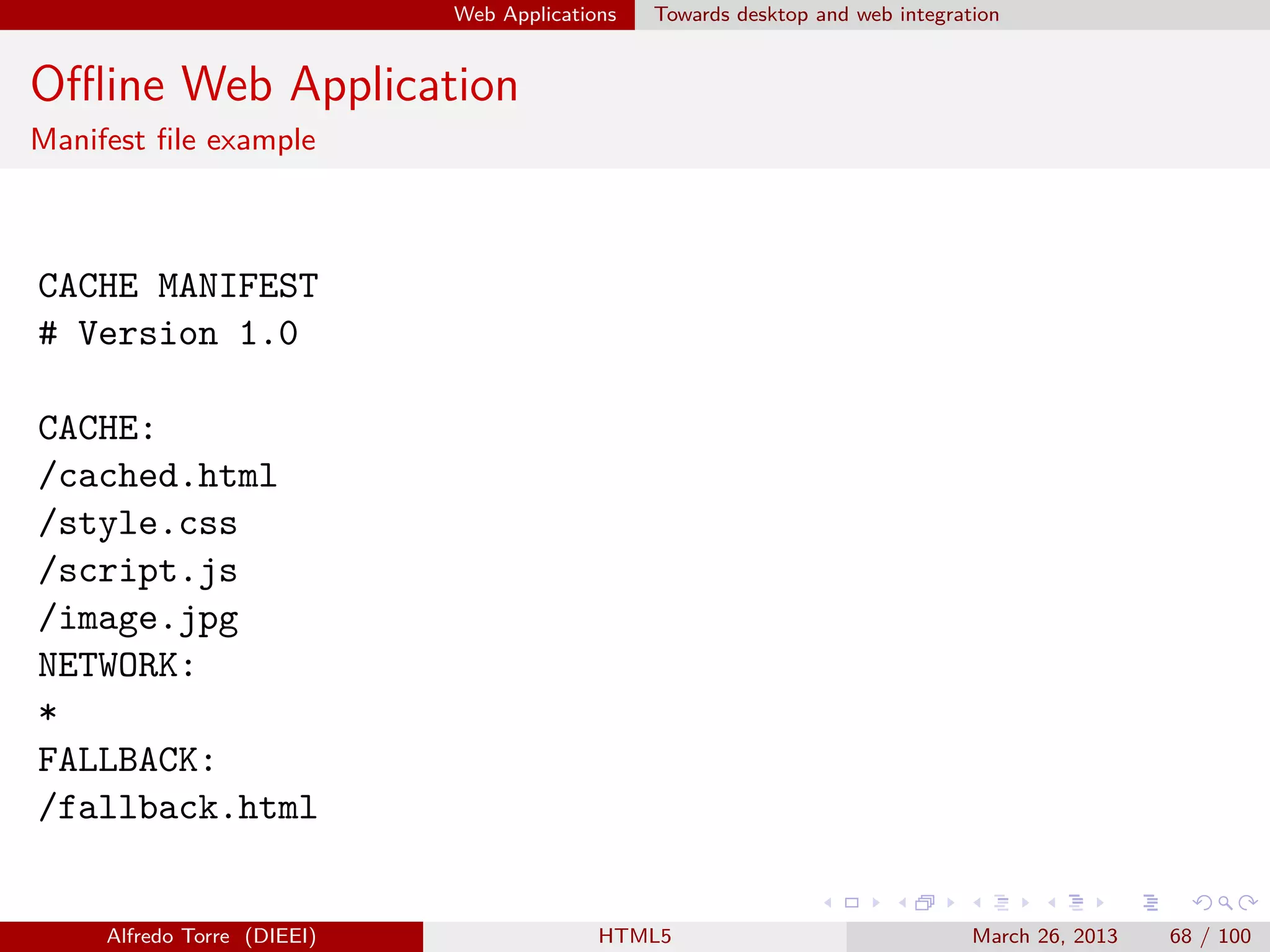Click the page counter 68 / 100
Image resolution: width=1270 pixels, height=952 pixels.
tap(1210, 936)
